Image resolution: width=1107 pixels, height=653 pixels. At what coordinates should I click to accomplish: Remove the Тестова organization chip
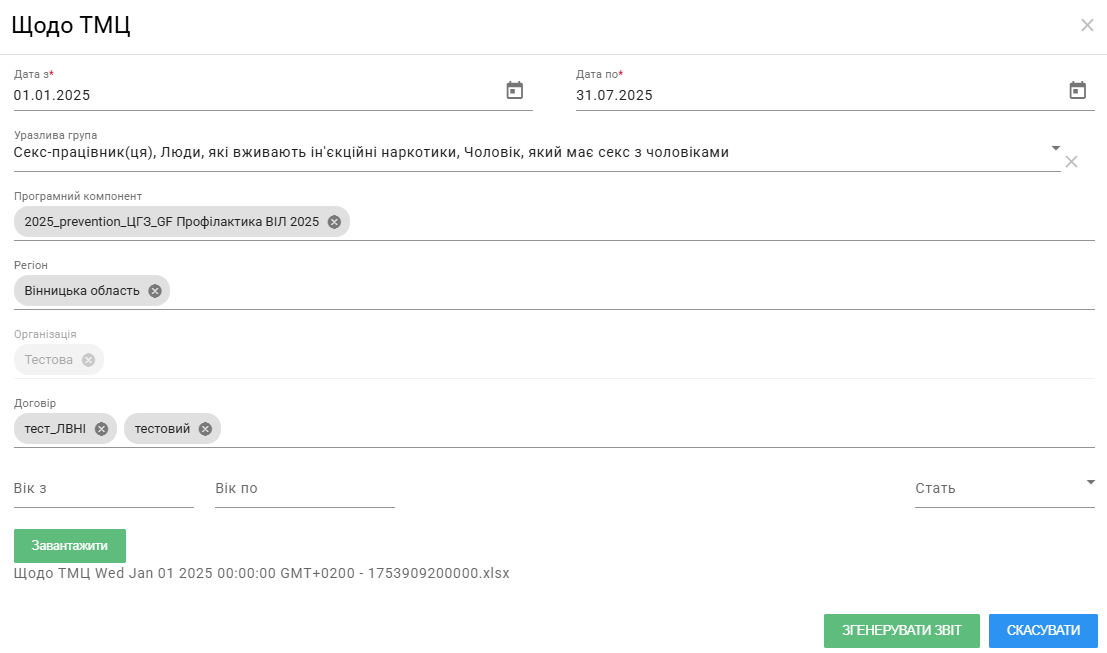(88, 360)
